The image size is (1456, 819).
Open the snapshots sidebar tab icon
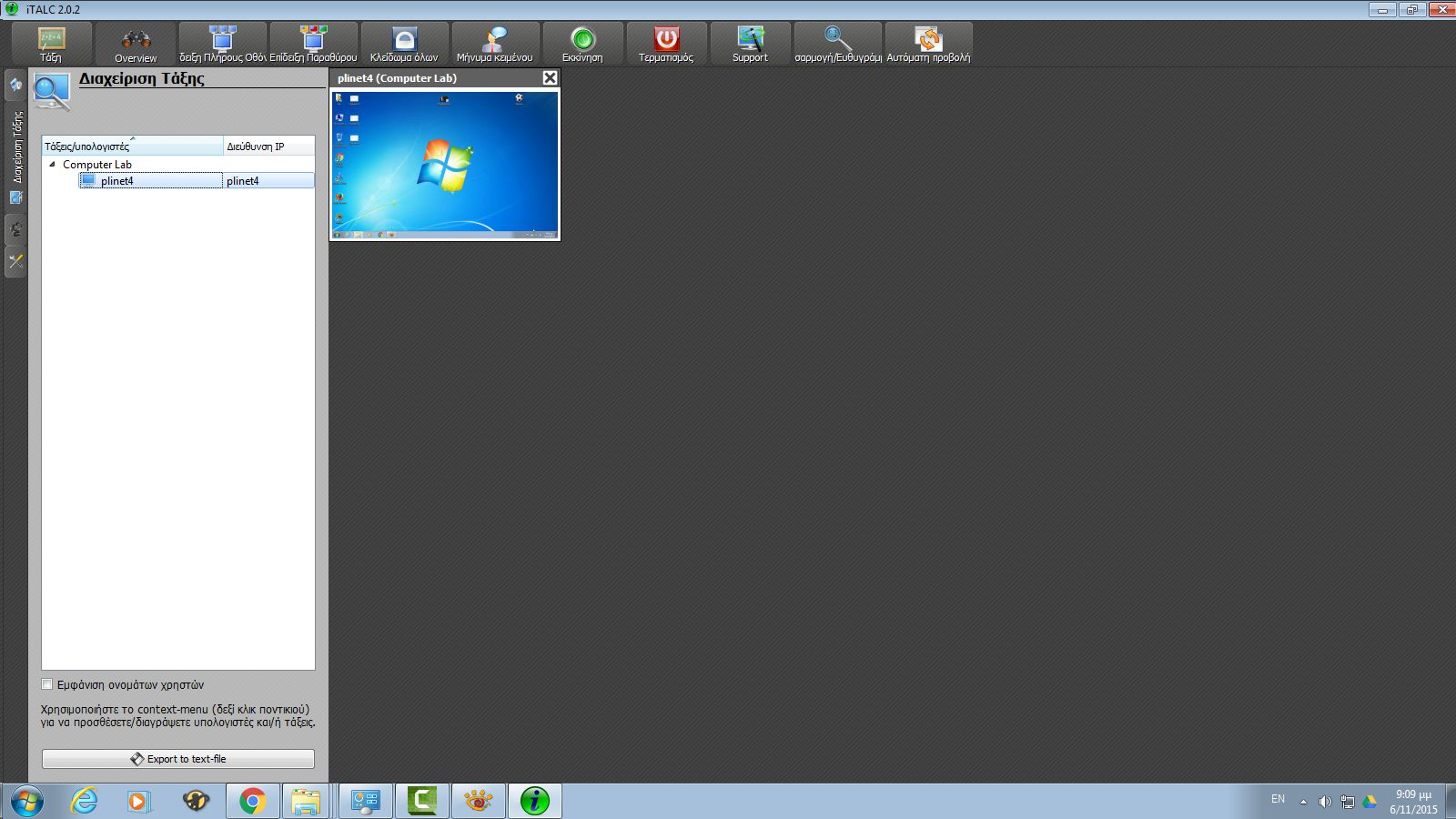[15, 229]
